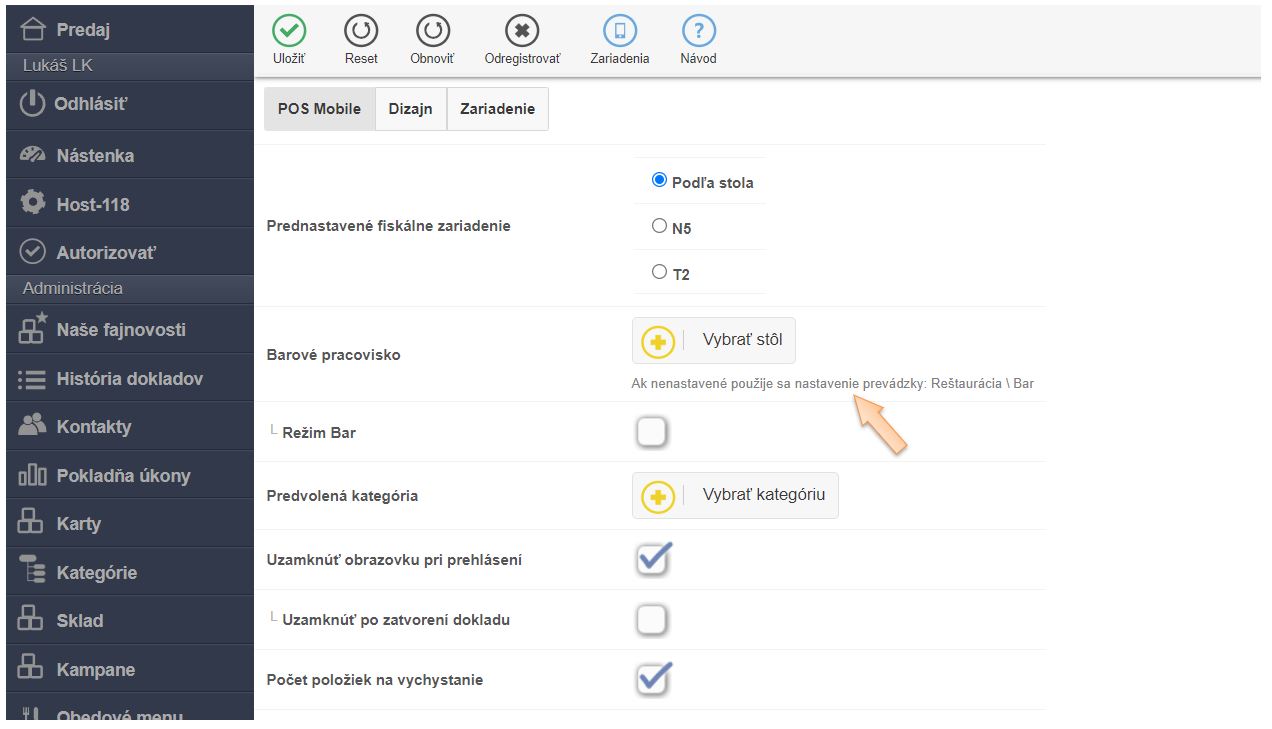The height and width of the screenshot is (729, 1272).
Task: Uncheck Uzamknúť obrazovku pri prehlásení
Action: (652, 560)
